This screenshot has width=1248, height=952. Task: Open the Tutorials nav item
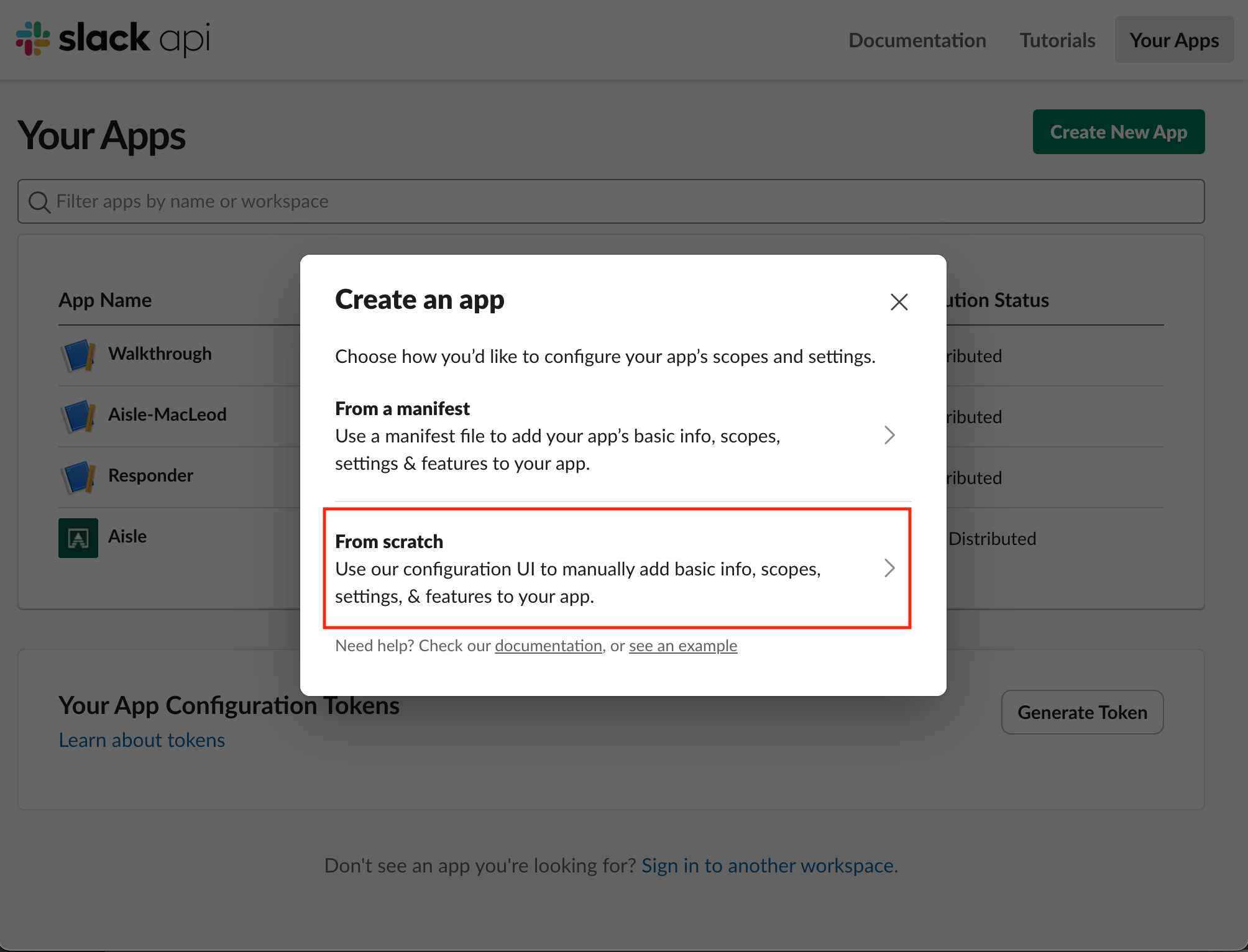[x=1057, y=40]
